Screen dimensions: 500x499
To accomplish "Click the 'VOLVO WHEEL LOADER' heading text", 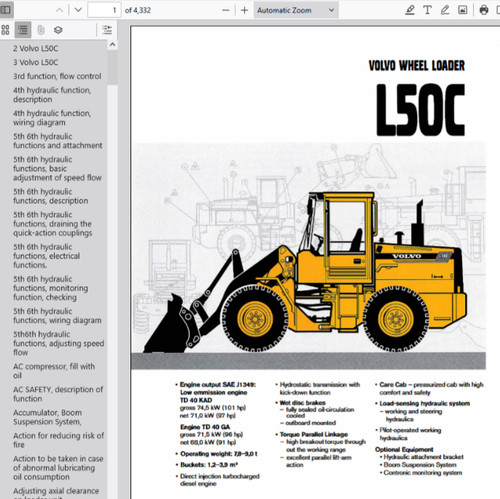I will pyautogui.click(x=417, y=65).
